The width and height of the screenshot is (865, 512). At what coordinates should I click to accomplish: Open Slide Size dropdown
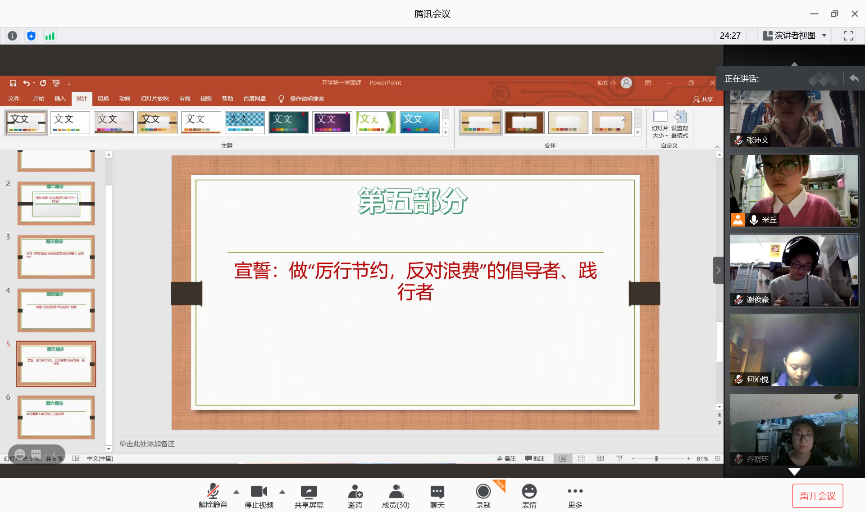(x=660, y=125)
